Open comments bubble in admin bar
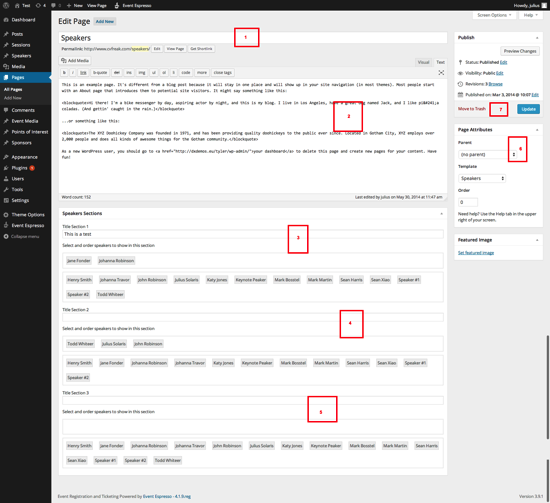 pos(53,5)
